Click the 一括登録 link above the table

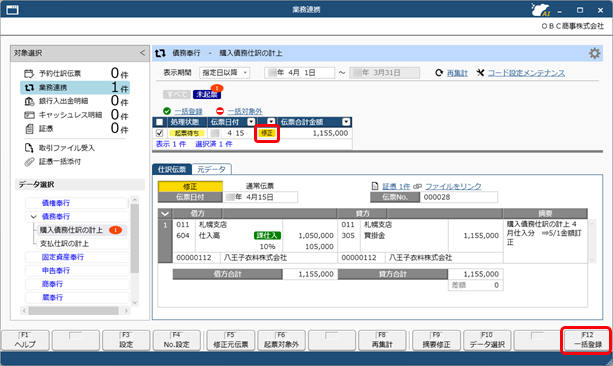point(188,111)
